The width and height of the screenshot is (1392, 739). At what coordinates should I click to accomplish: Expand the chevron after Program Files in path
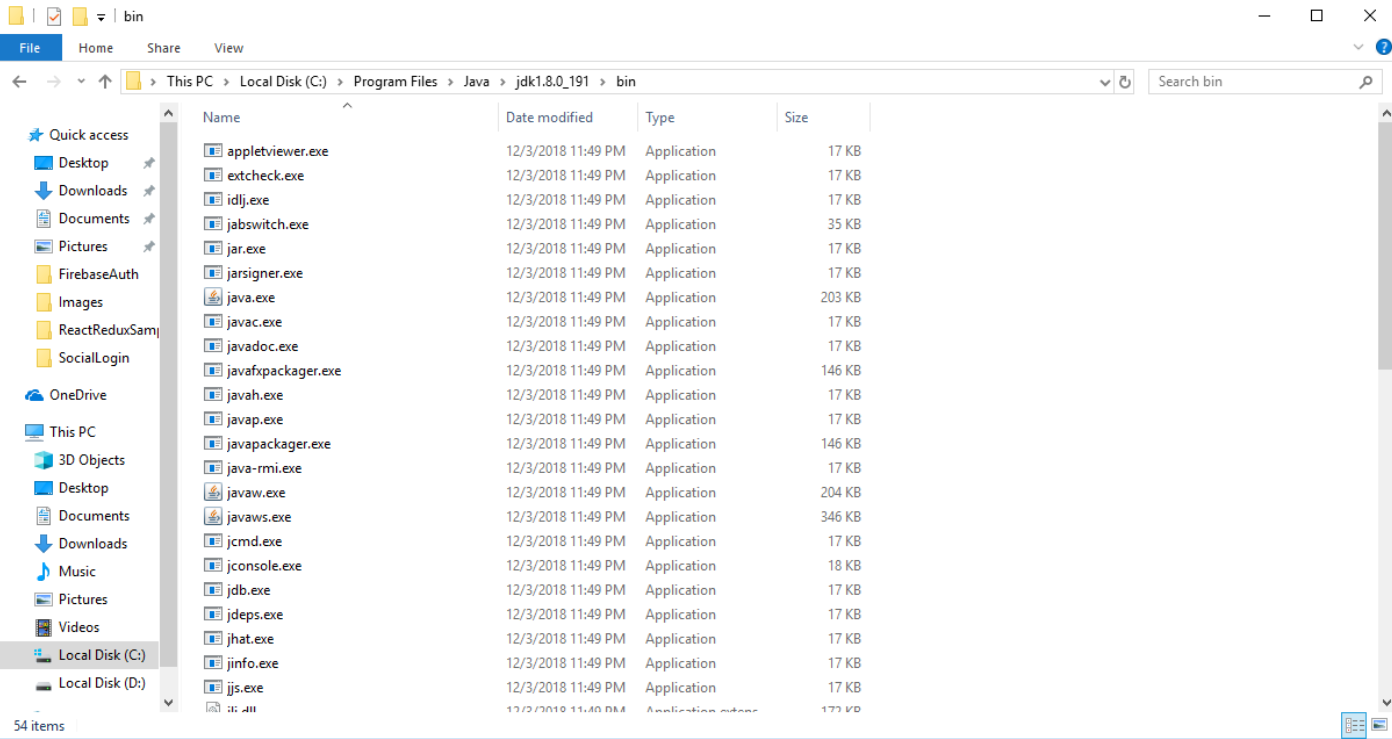click(x=451, y=82)
